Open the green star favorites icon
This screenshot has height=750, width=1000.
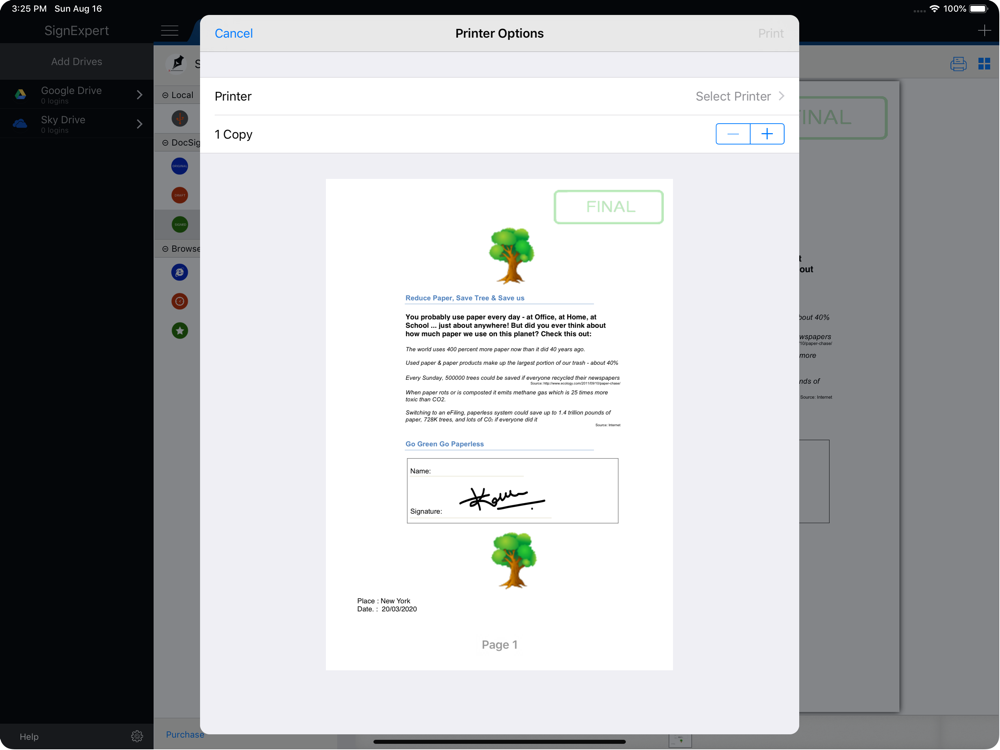180,331
